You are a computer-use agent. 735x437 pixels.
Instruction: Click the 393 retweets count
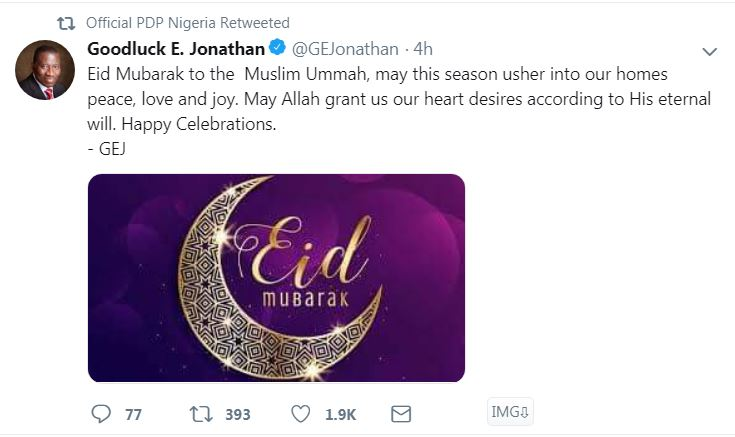[238, 414]
